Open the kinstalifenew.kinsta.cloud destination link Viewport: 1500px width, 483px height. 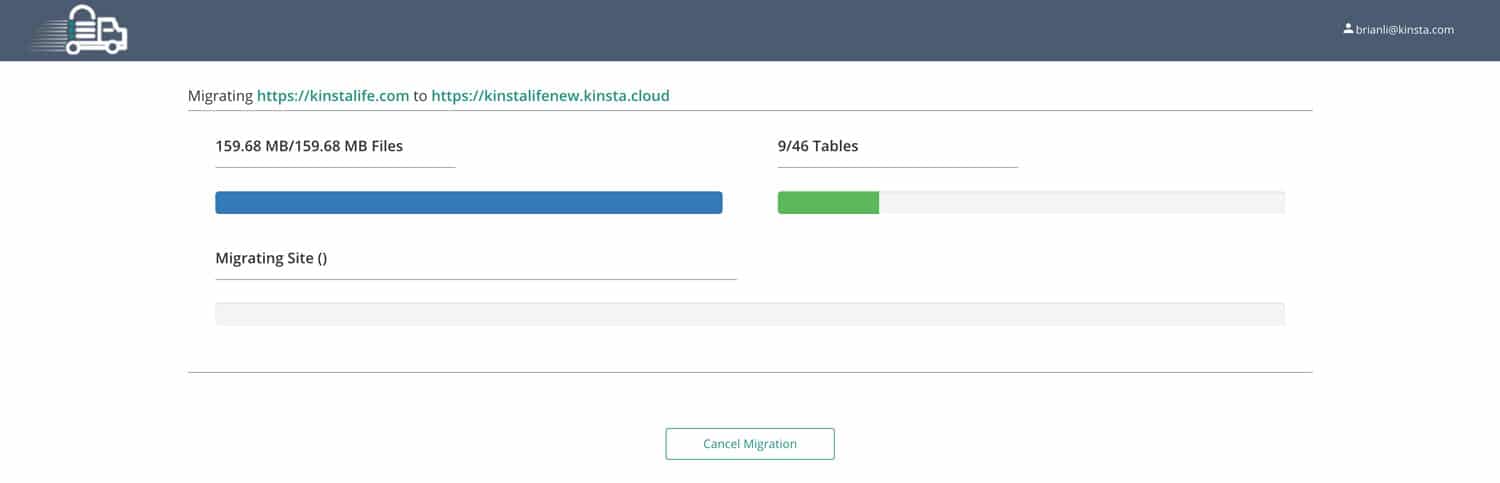(550, 96)
